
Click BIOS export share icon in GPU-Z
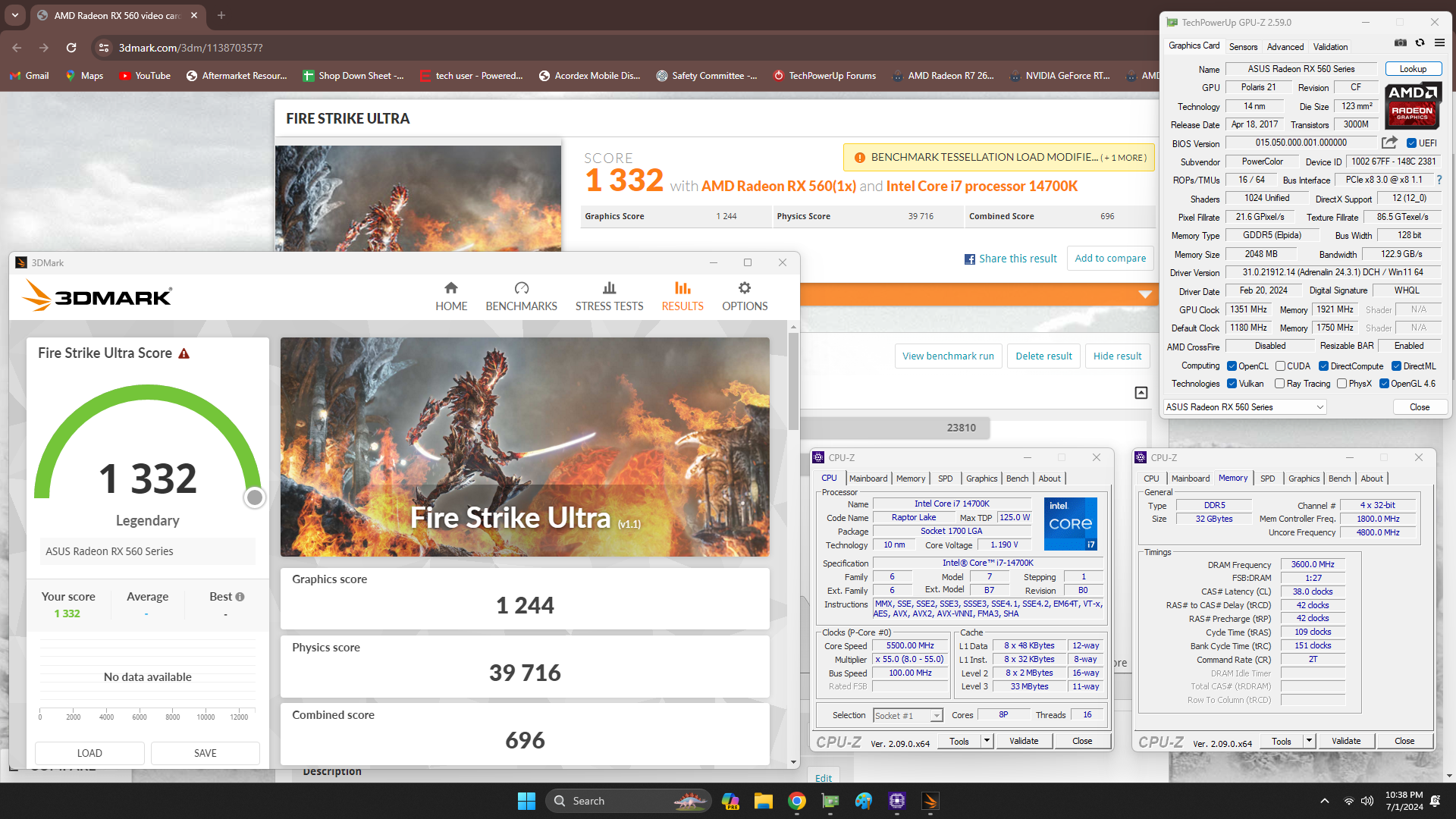[1389, 143]
